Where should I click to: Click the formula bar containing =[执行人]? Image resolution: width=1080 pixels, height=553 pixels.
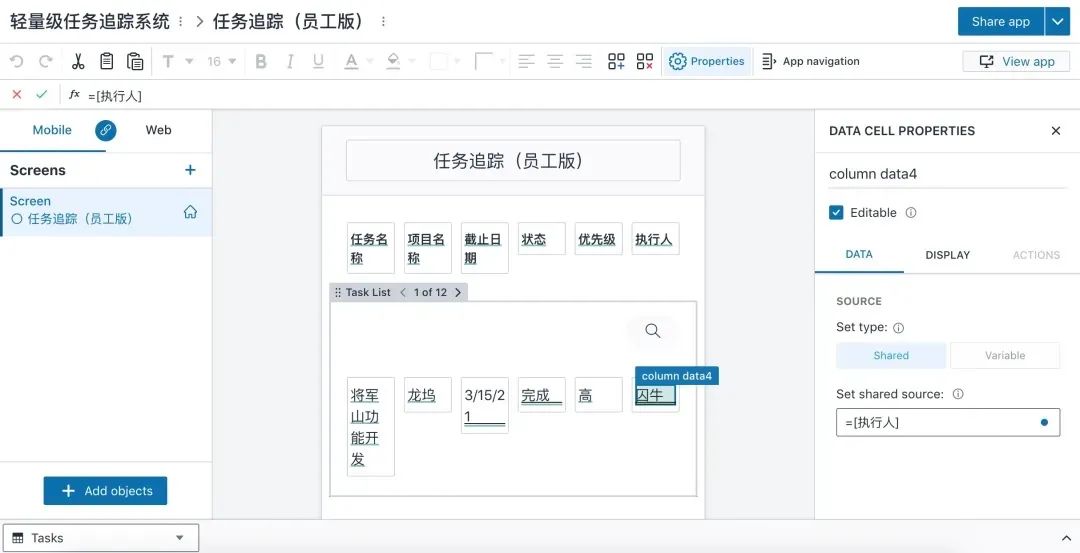pos(579,96)
